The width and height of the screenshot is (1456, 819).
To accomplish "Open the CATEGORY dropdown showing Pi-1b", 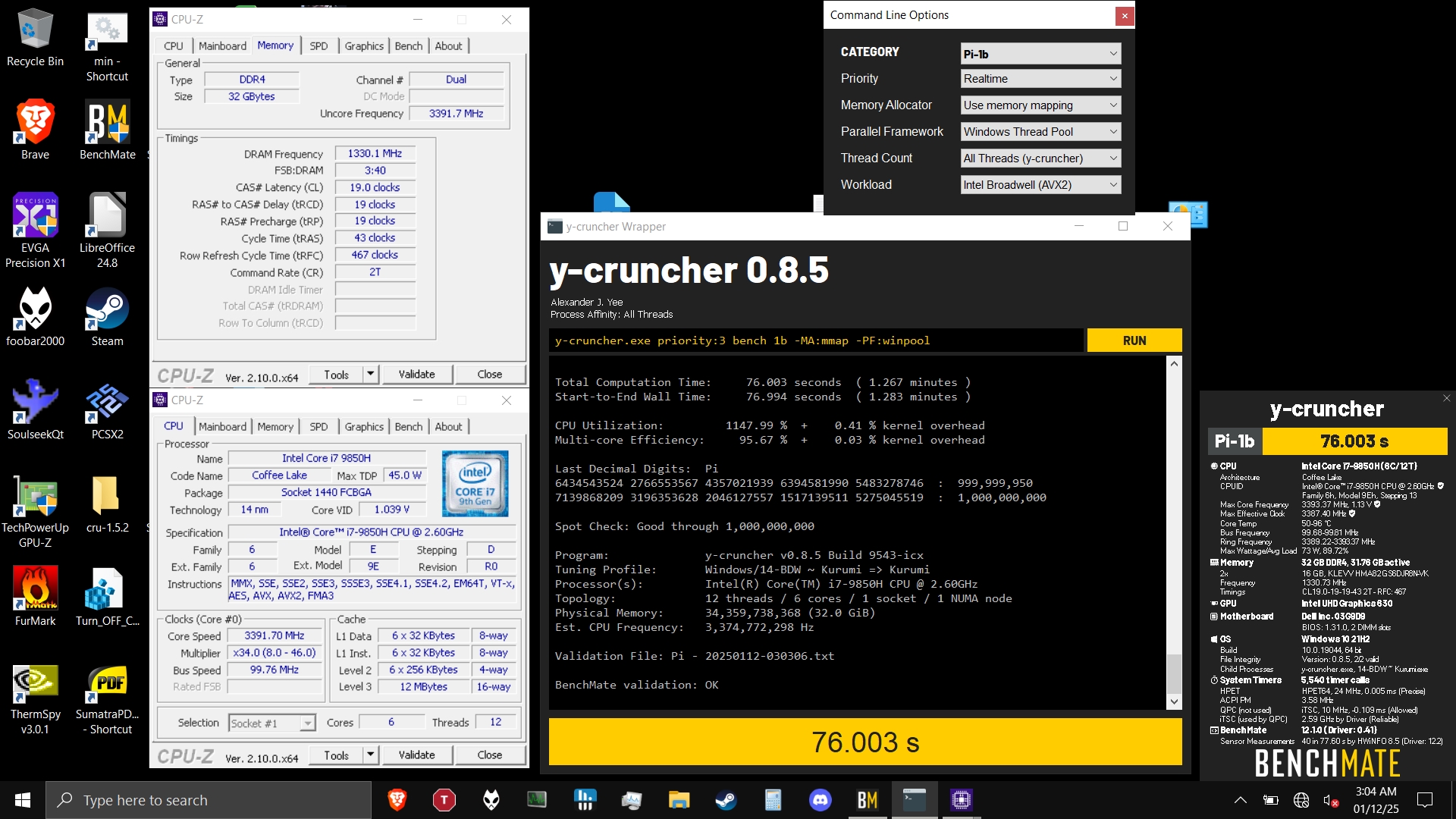I will click(x=1040, y=53).
